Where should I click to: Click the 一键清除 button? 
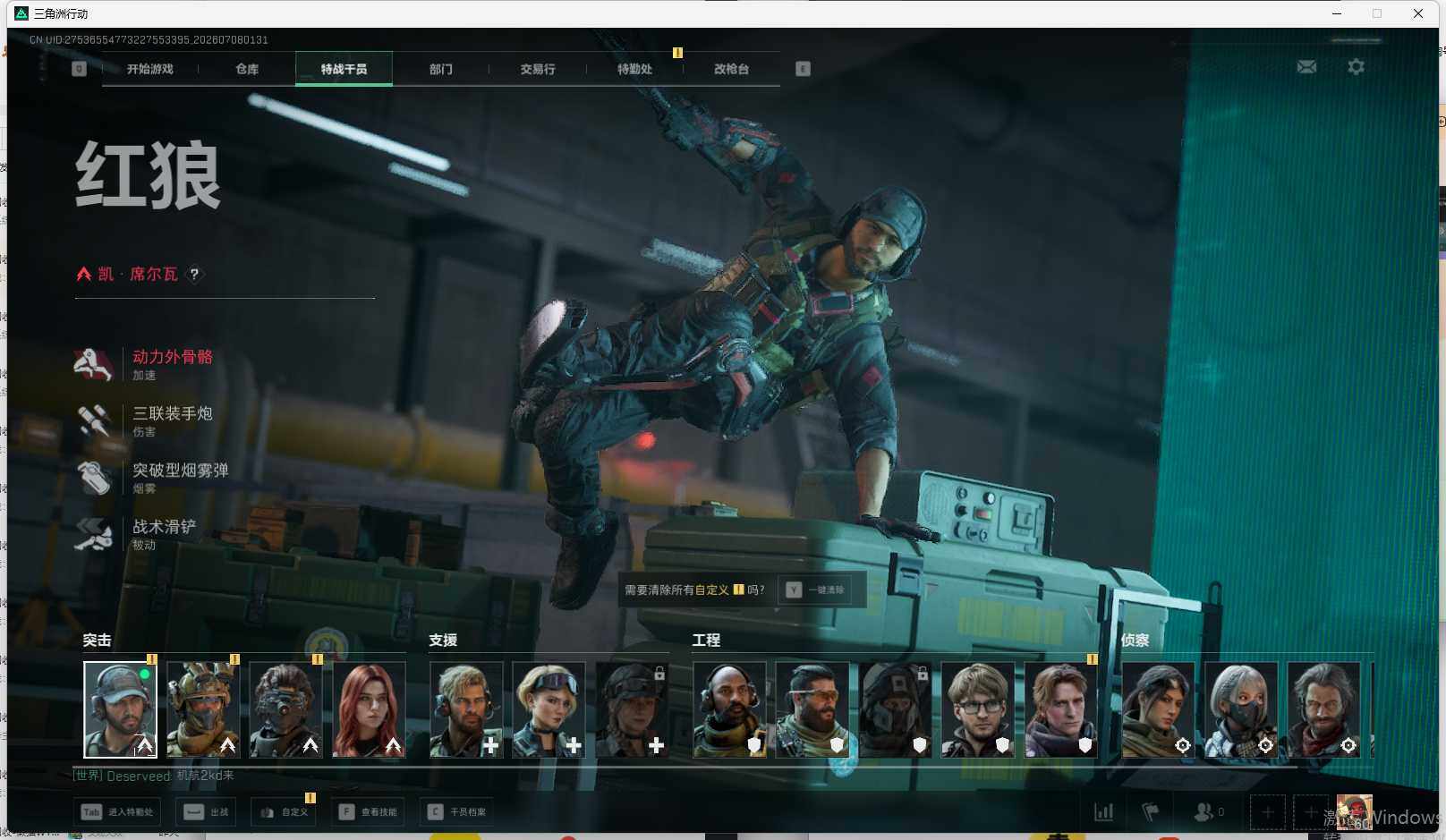pyautogui.click(x=816, y=590)
